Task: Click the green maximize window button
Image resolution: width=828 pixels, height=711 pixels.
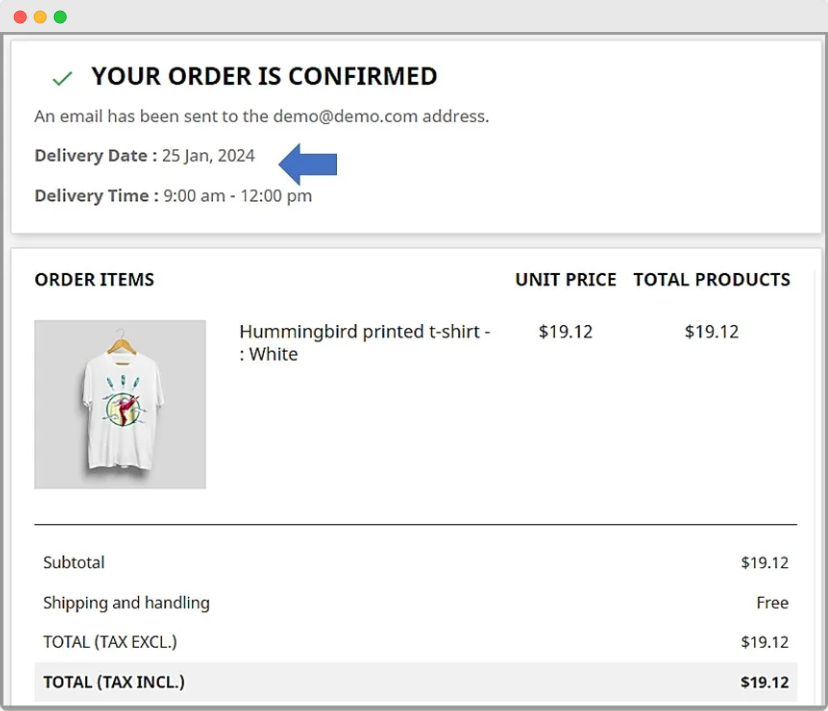Action: (x=60, y=17)
